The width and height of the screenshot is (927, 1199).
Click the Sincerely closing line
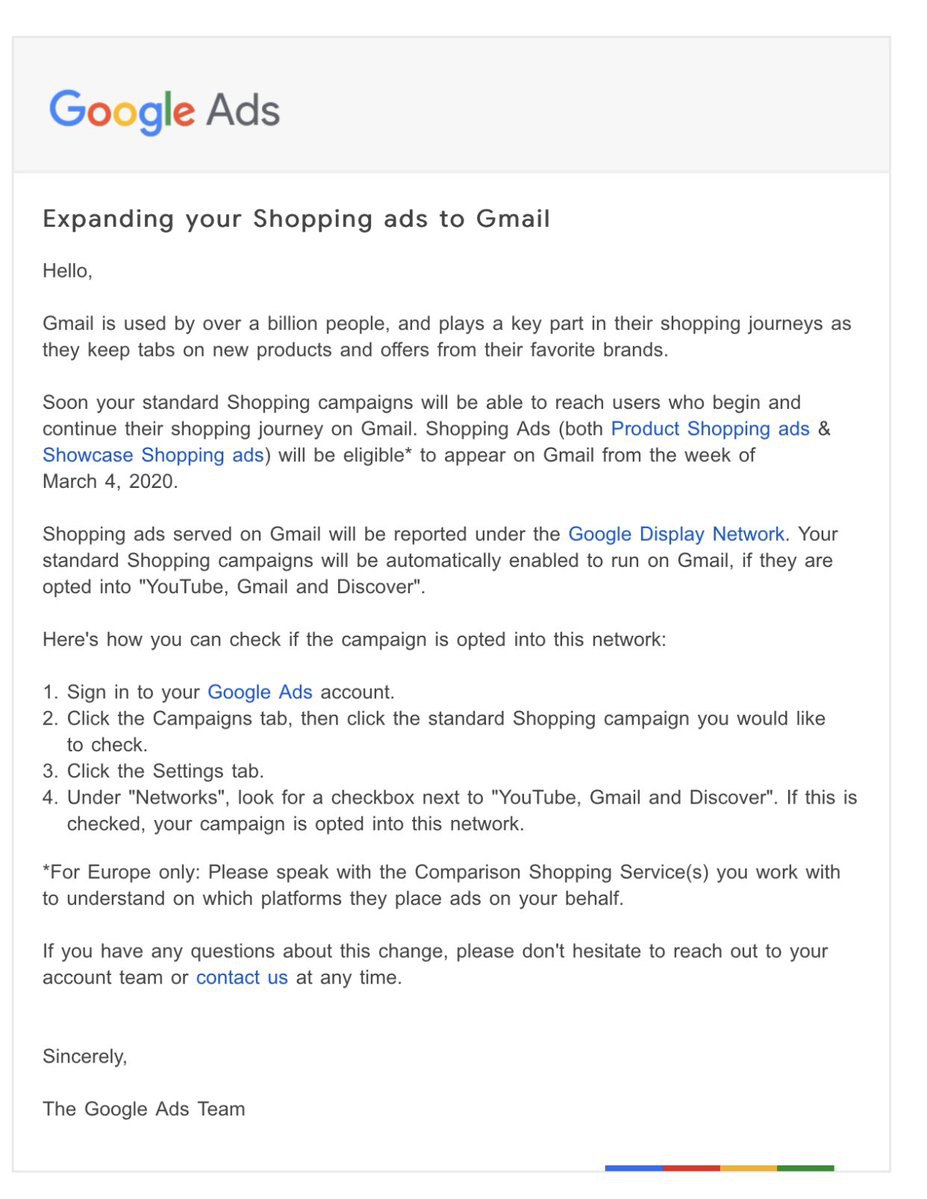pyautogui.click(x=84, y=1056)
